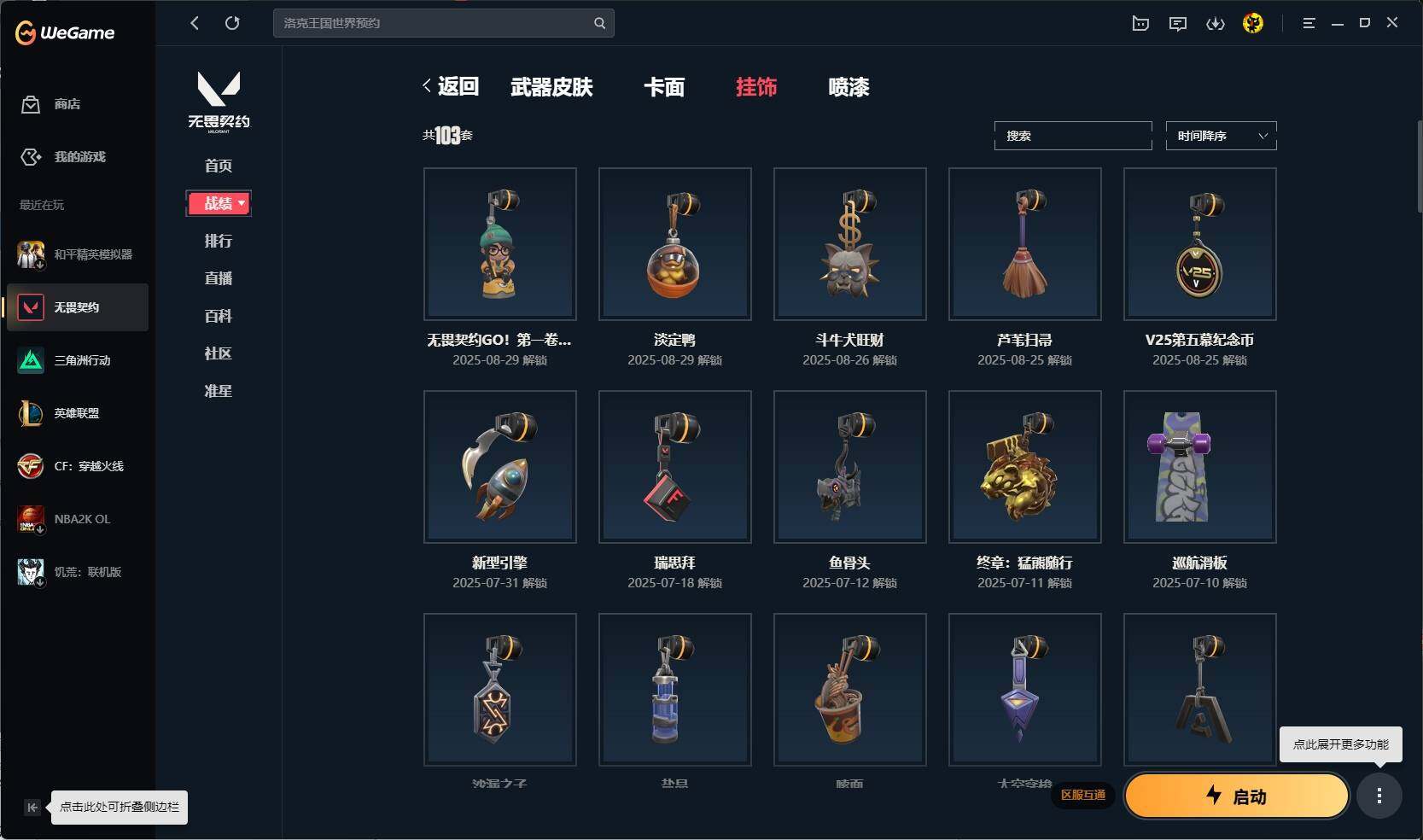
Task: Switch to the 武器皮肤 tab
Action: pyautogui.click(x=551, y=87)
